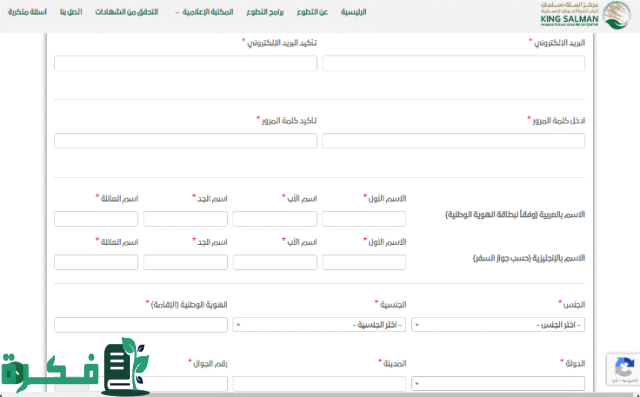Open the الرئيسية home menu item
Image resolution: width=640 pixels, height=397 pixels.
click(x=353, y=12)
